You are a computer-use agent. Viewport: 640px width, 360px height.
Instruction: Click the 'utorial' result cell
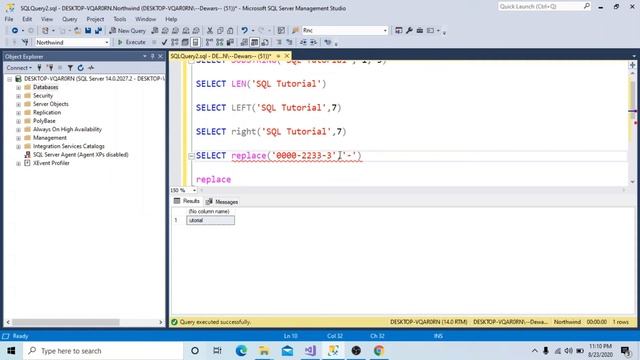(211, 220)
